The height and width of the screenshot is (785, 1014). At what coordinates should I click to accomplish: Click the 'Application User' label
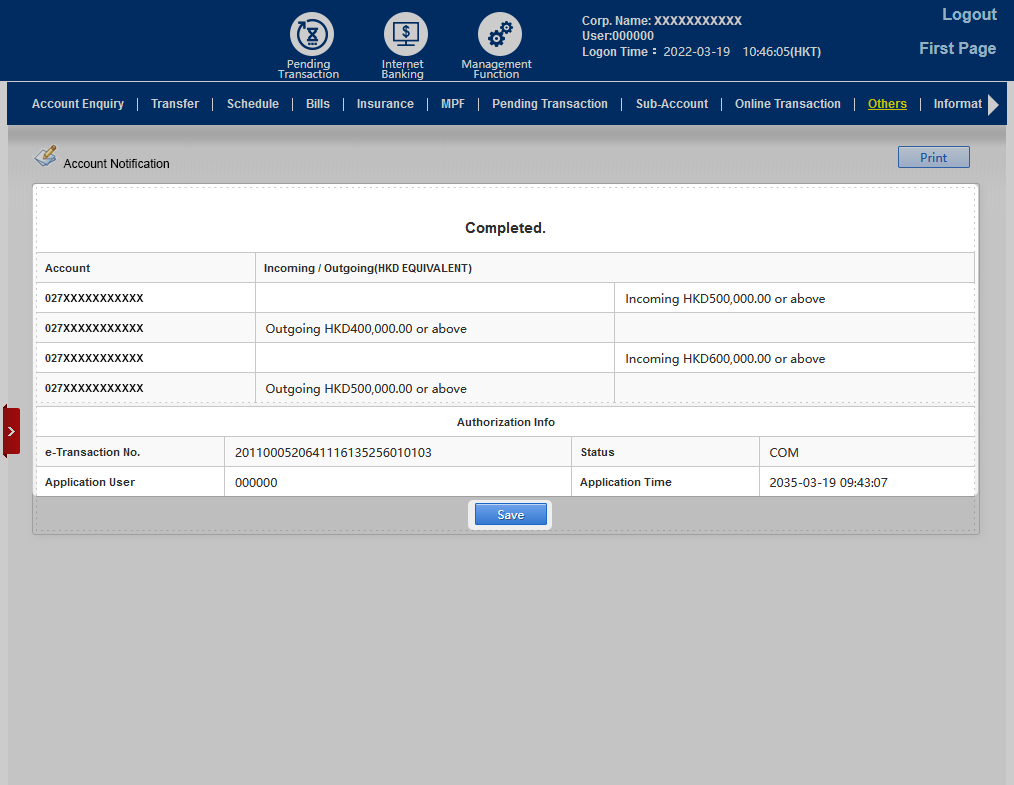pos(90,482)
